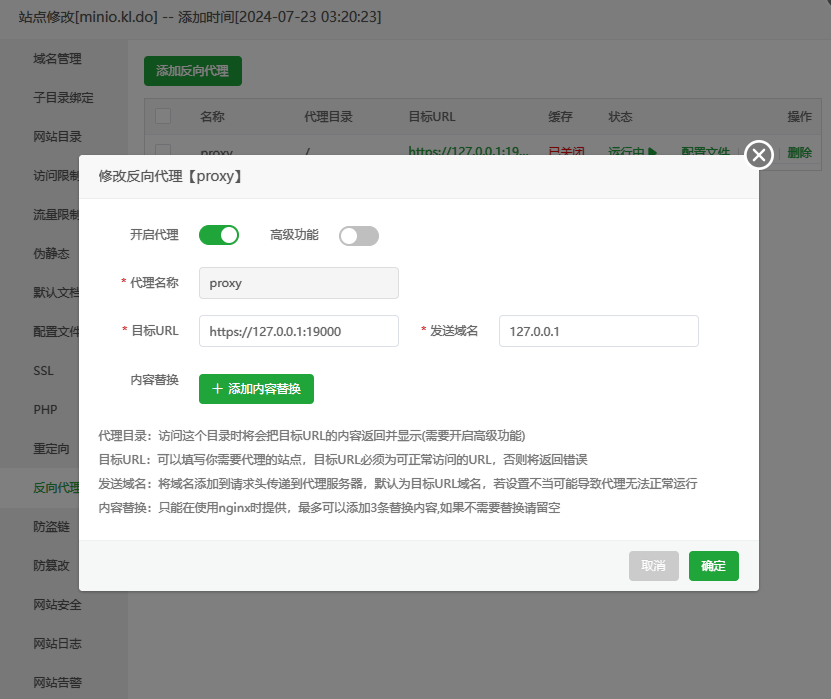Switch to the PHP configuration section
831x699 pixels.
44,409
